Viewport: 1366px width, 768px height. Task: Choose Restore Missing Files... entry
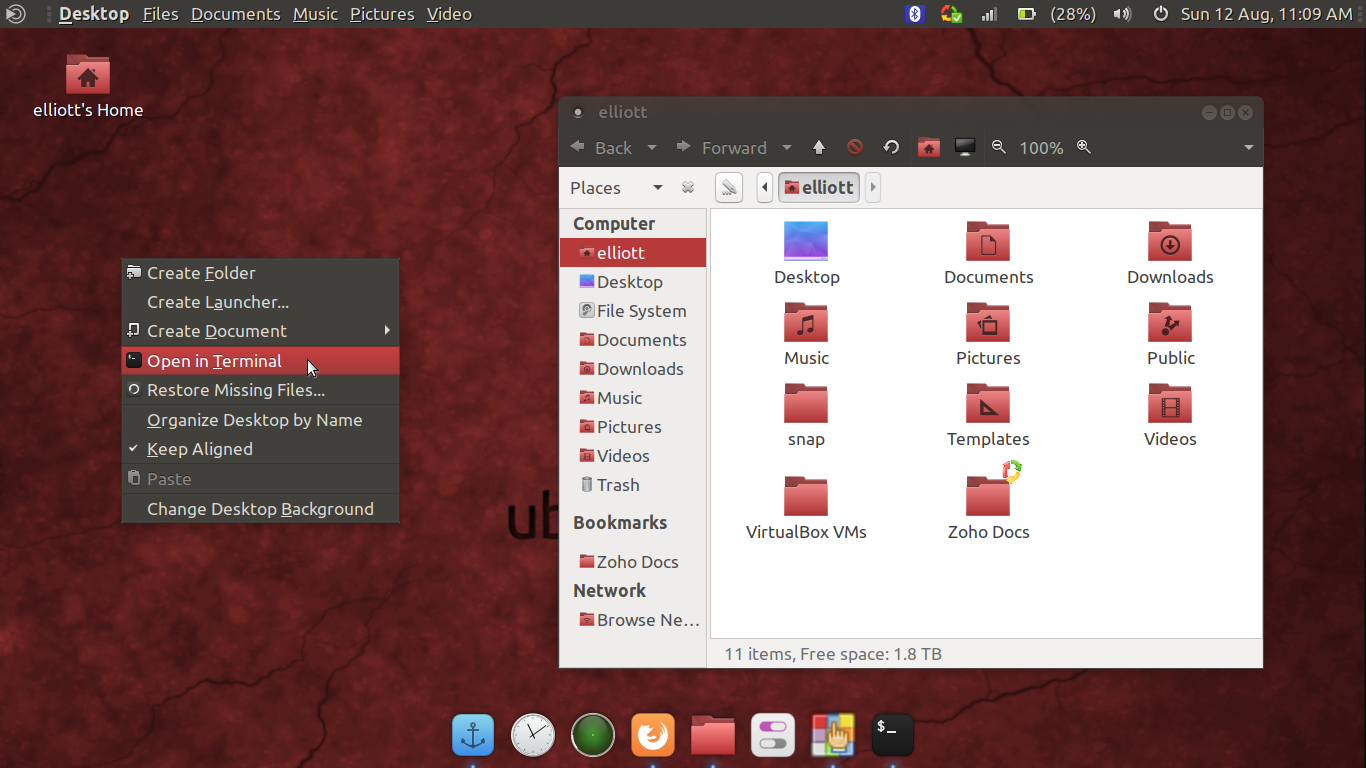(260, 390)
